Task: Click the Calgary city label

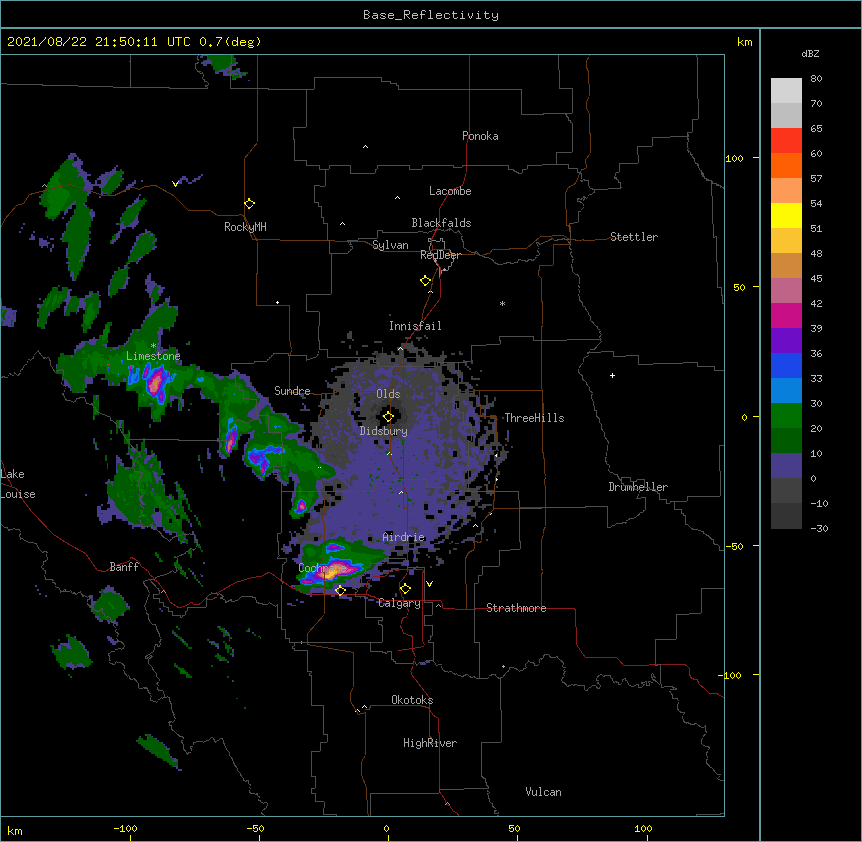Action: coord(399,603)
